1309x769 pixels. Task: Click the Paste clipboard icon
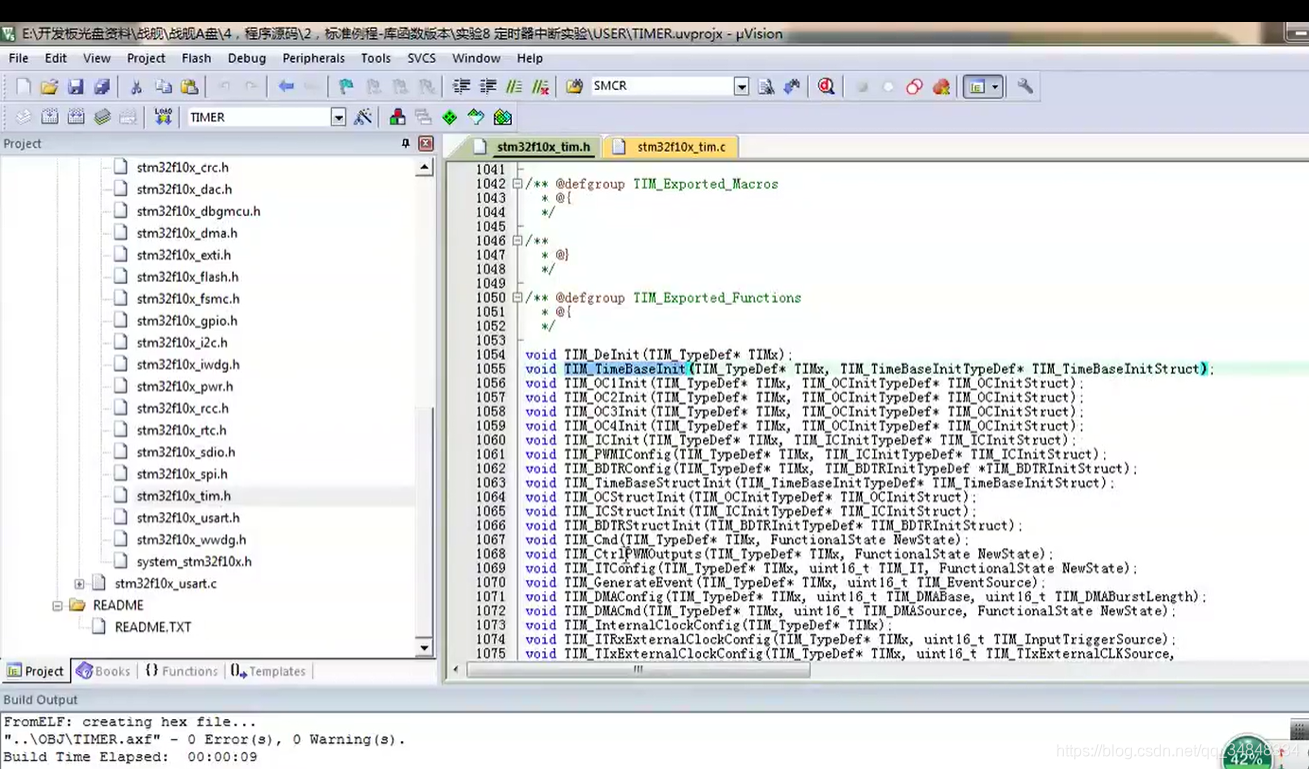click(x=189, y=87)
